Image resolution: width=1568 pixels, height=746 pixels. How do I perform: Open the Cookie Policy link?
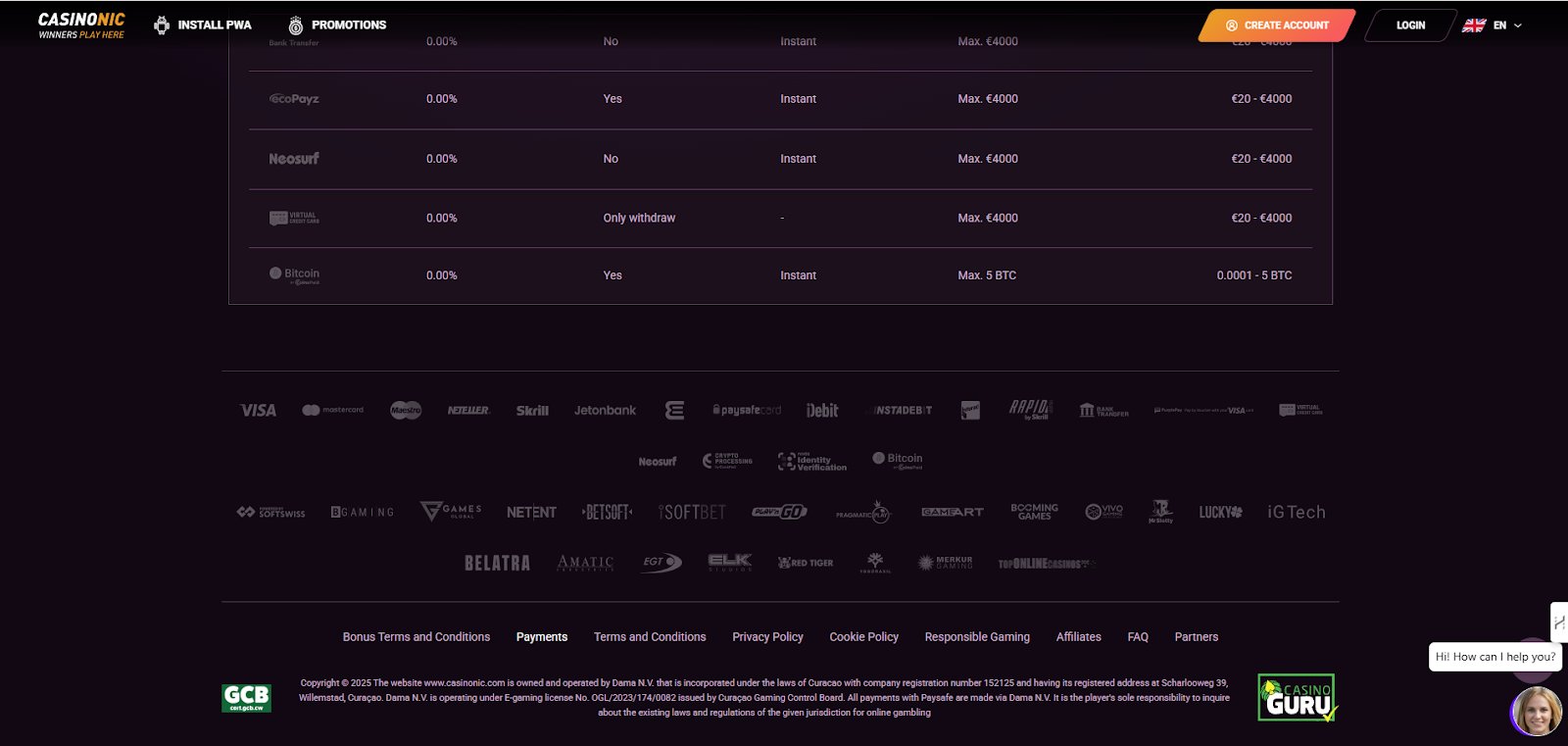[863, 637]
